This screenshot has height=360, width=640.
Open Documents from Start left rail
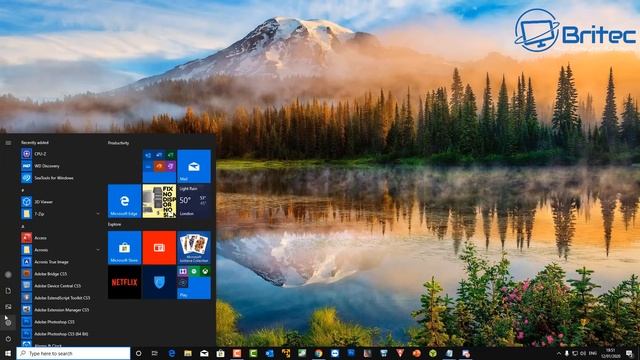click(8, 291)
